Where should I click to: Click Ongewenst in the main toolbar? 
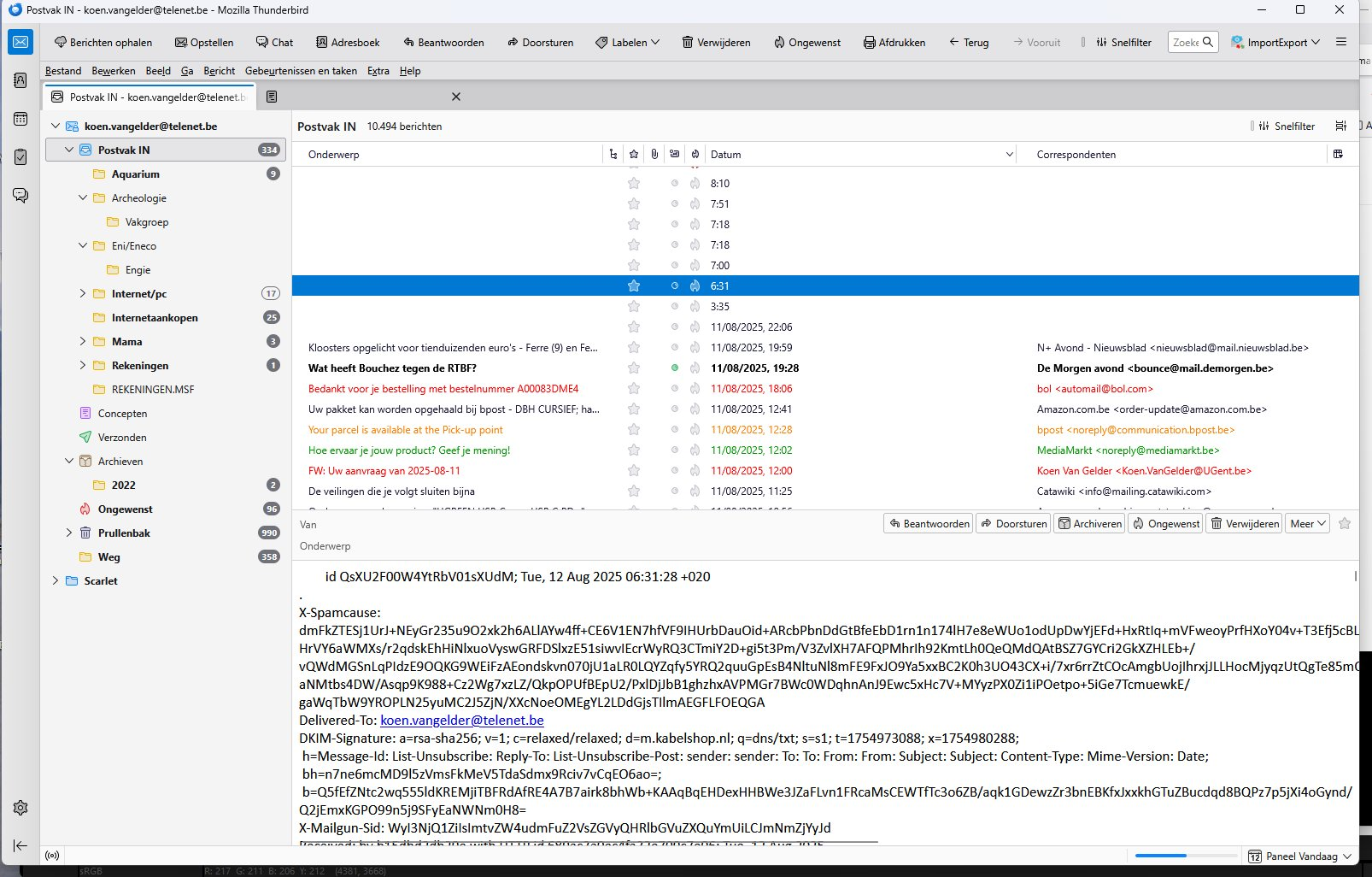point(807,43)
